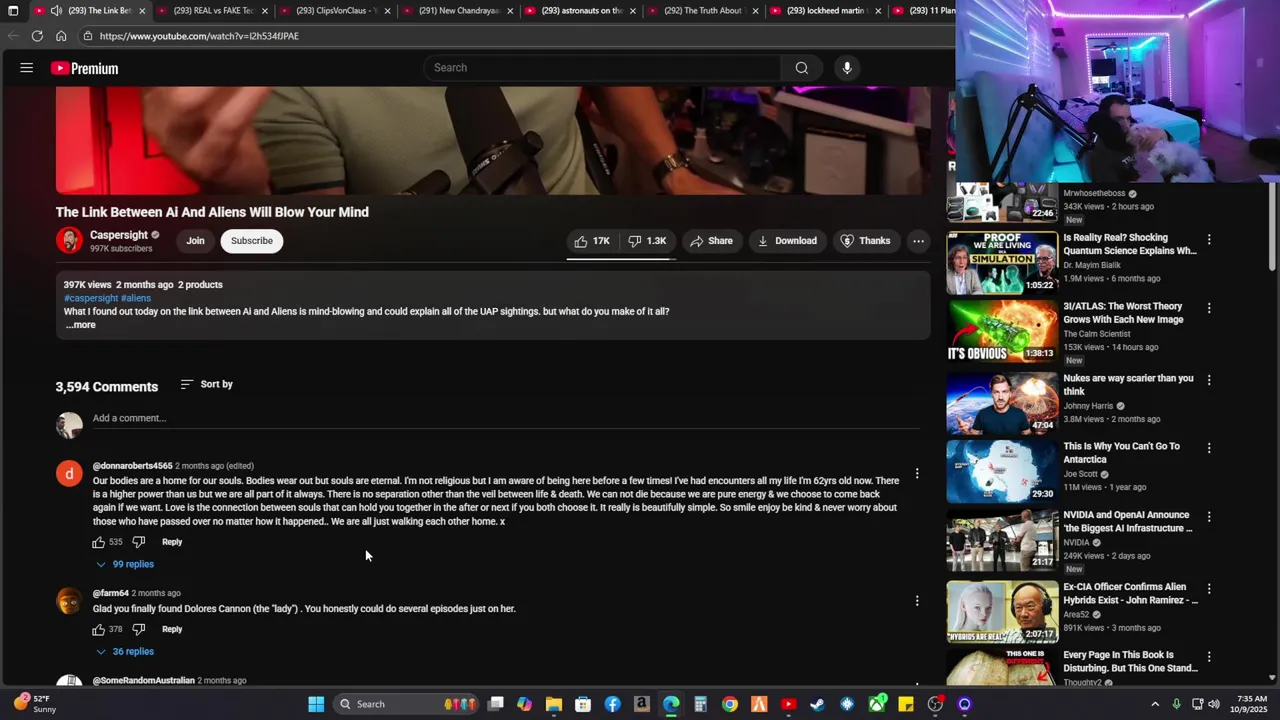Reply to farm64's comment

[x=172, y=629]
